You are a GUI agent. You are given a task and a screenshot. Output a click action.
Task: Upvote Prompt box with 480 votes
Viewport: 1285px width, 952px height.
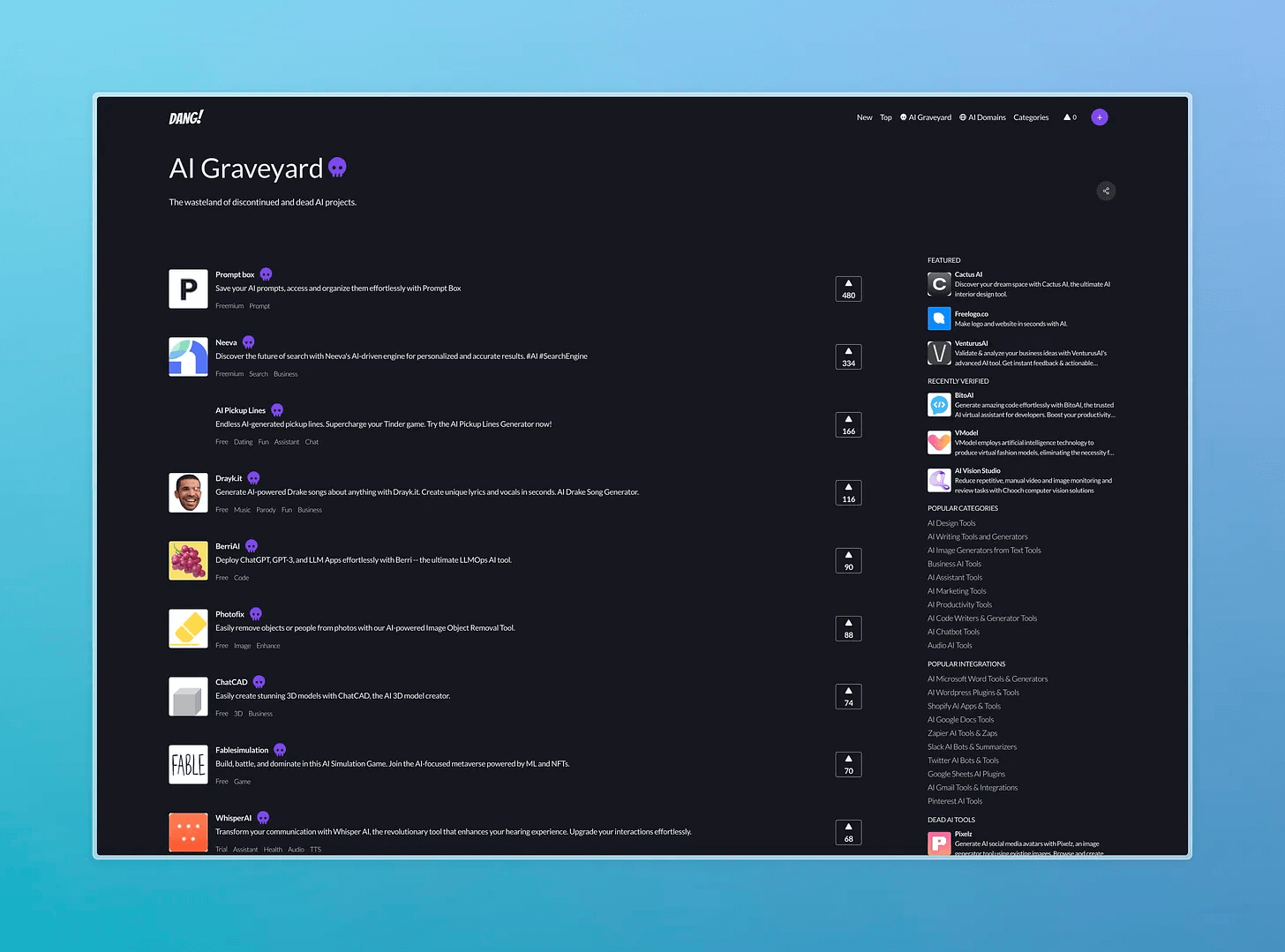point(848,289)
